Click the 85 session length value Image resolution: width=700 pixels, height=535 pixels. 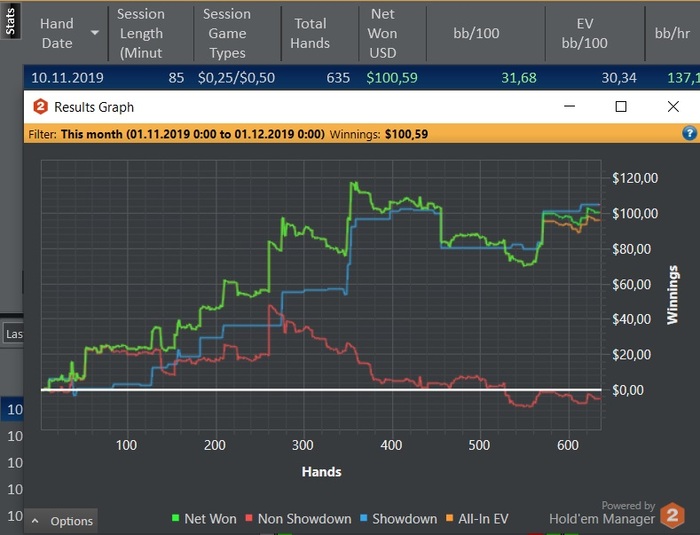176,78
